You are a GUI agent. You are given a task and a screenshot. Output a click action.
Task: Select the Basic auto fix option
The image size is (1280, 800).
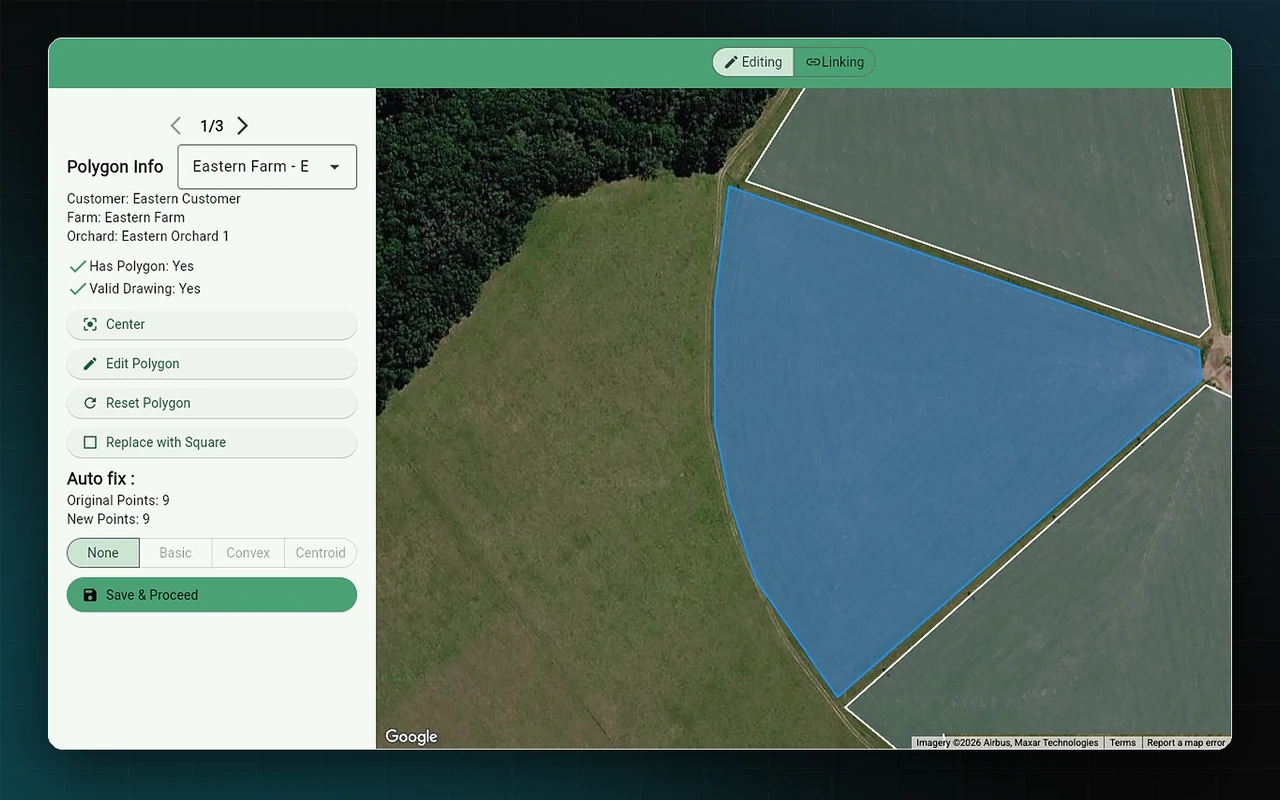click(176, 553)
